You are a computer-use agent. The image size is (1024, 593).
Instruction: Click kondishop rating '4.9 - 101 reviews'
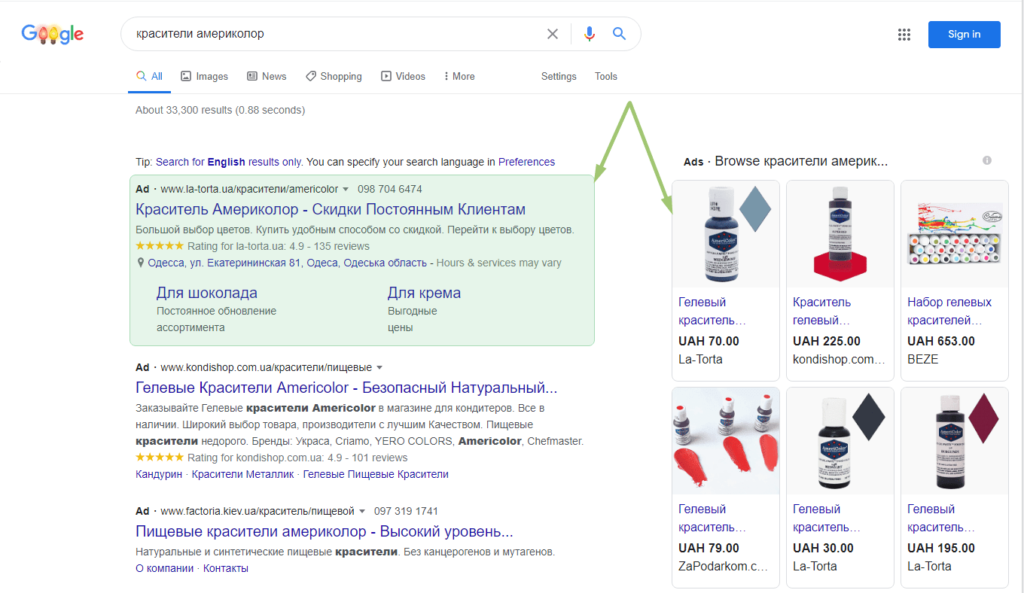[x=367, y=458]
